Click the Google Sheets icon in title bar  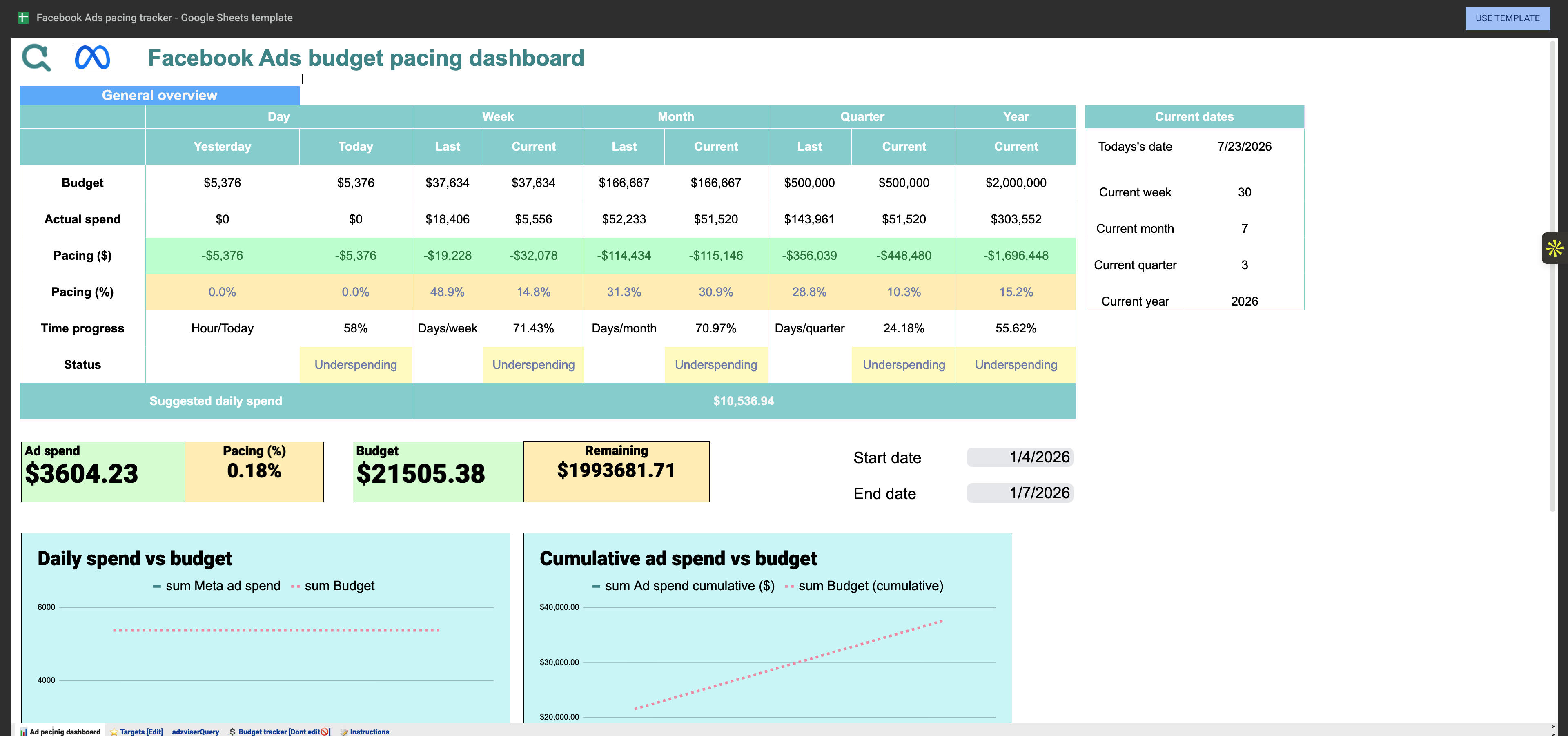(23, 18)
